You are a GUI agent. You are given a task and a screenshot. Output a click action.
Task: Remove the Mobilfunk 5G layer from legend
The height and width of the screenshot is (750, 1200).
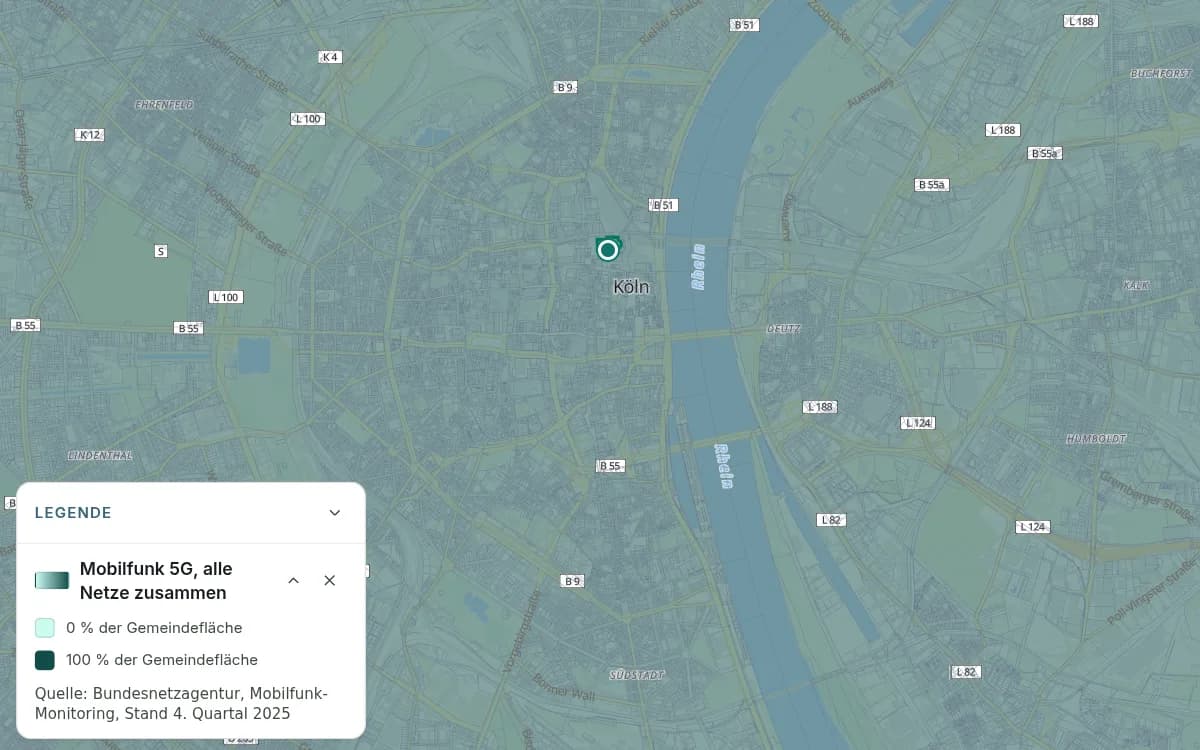tap(329, 581)
